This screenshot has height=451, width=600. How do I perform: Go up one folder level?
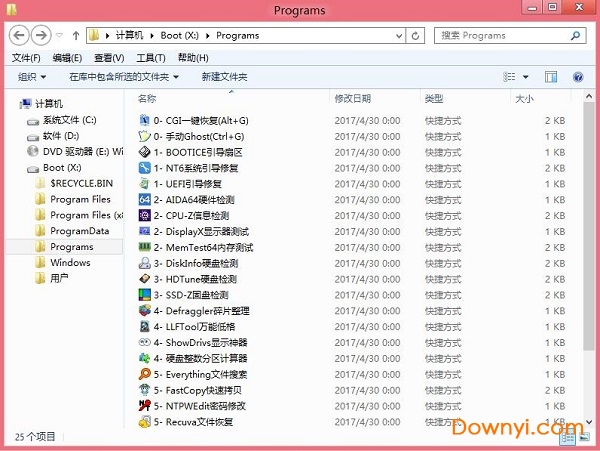point(76,36)
